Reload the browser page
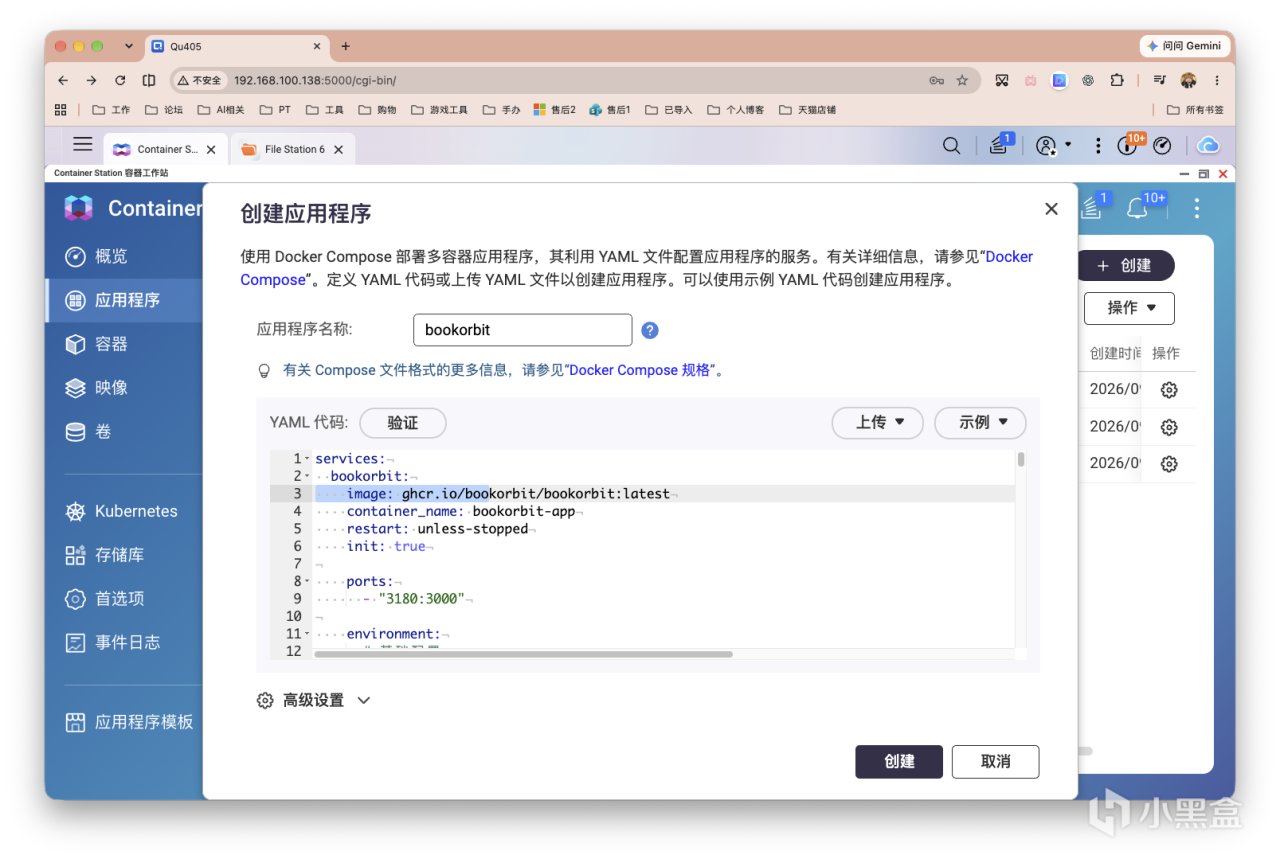This screenshot has width=1280, height=859. coord(120,80)
